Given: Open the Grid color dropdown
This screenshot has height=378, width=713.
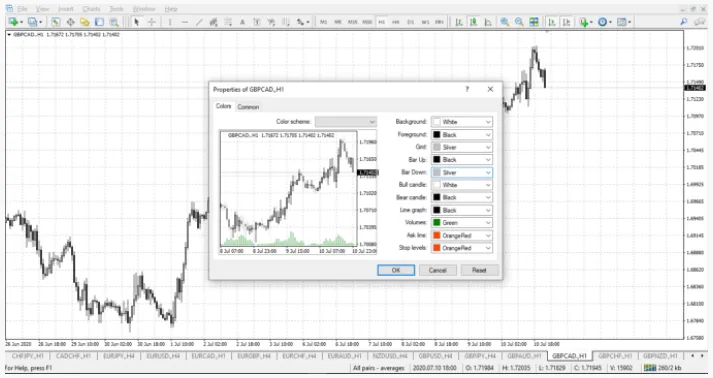Looking at the screenshot, I should (x=462, y=147).
